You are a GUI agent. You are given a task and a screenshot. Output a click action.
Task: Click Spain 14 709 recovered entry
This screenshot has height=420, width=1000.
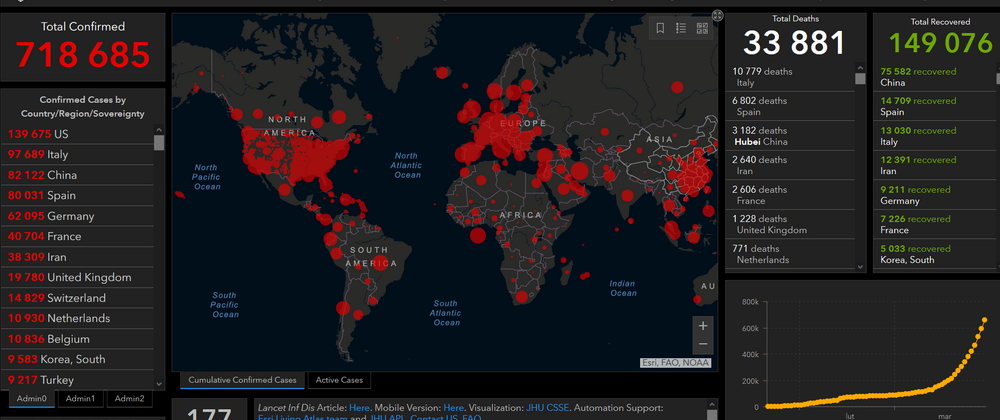point(934,106)
